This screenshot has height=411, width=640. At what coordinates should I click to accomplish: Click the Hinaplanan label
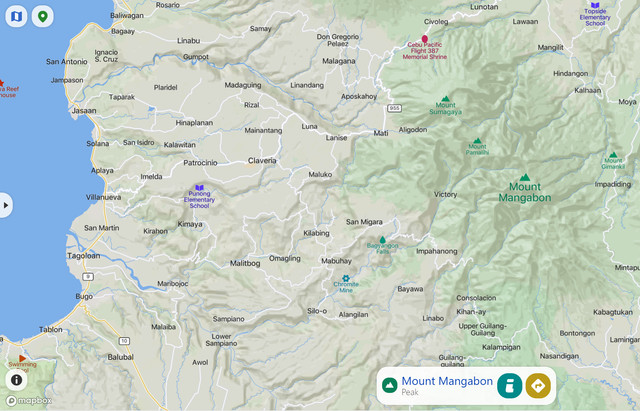click(194, 122)
